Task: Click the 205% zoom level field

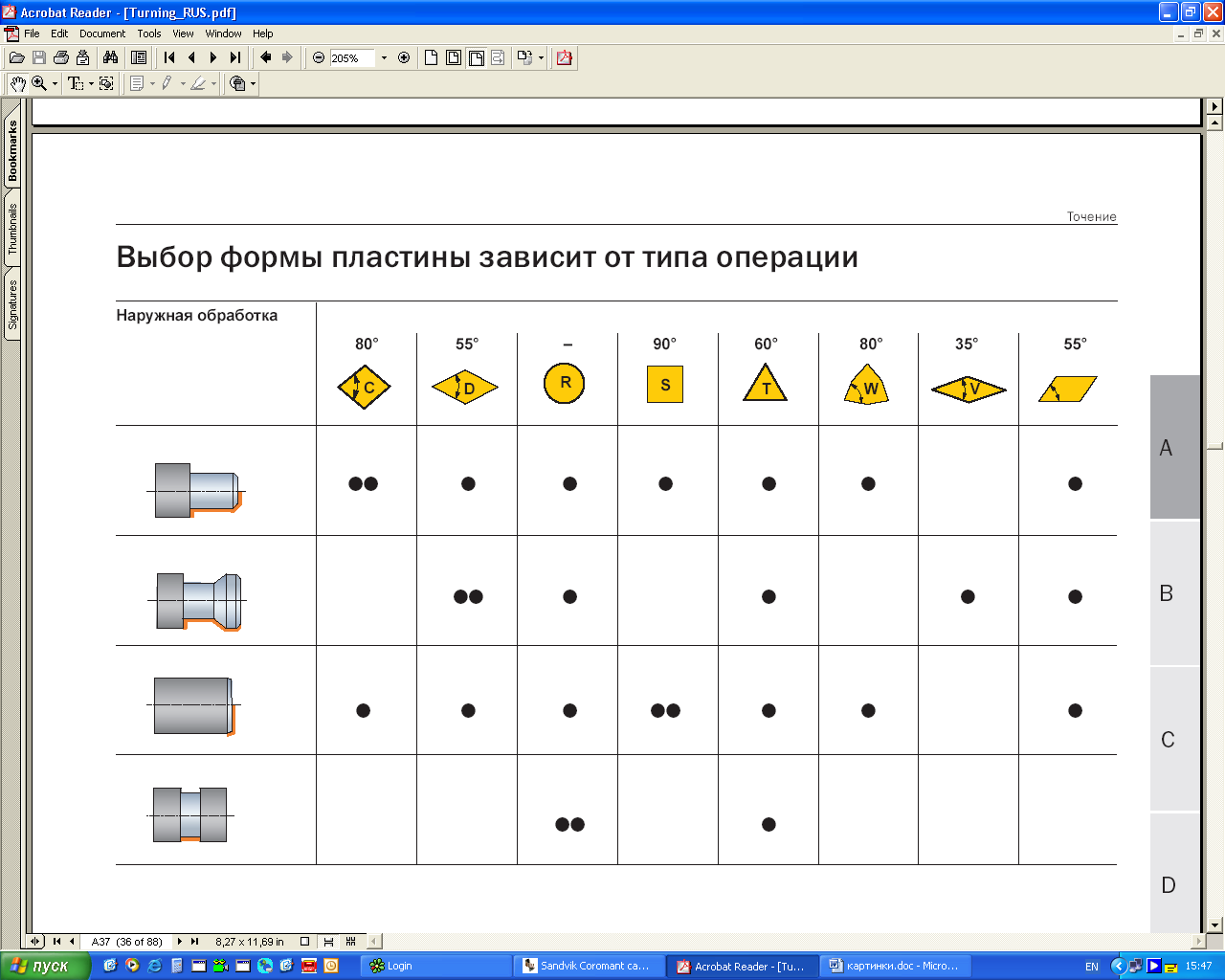Action: [353, 58]
